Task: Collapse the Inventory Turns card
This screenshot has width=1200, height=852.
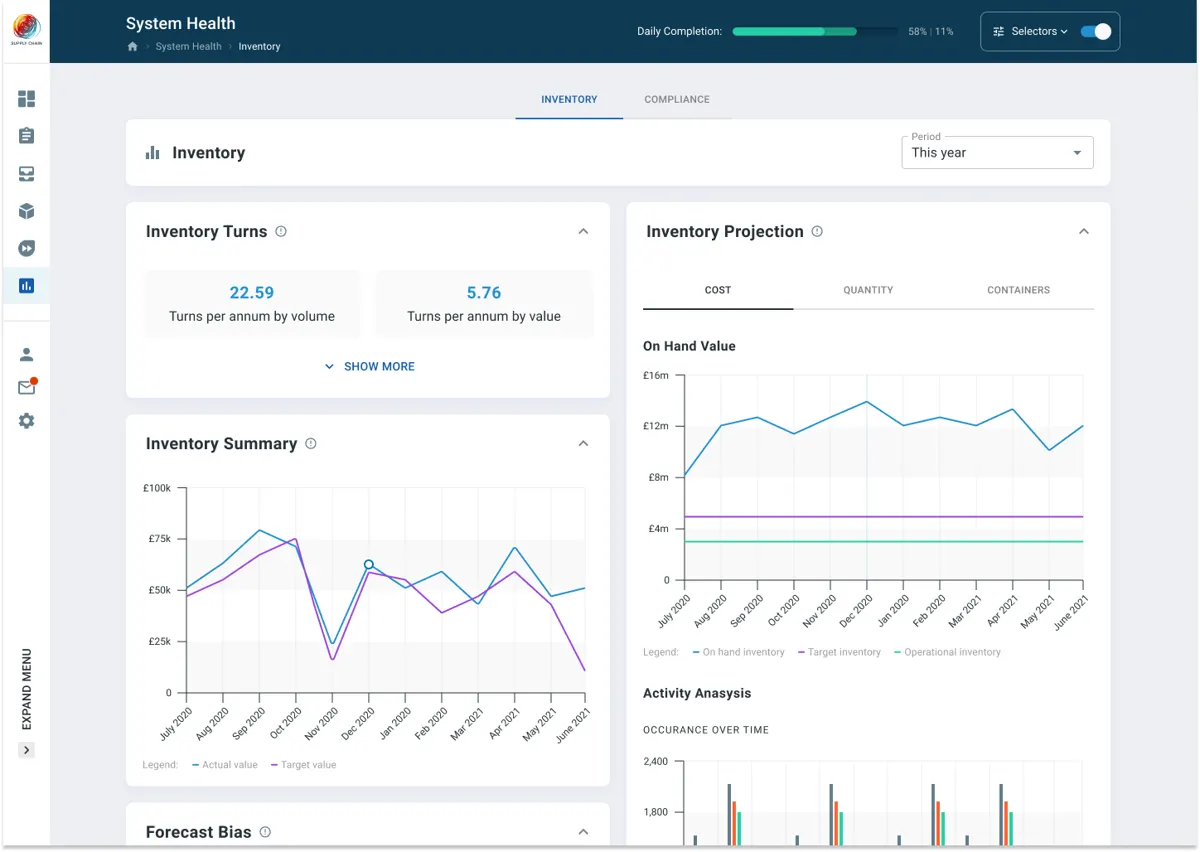Action: [x=584, y=231]
